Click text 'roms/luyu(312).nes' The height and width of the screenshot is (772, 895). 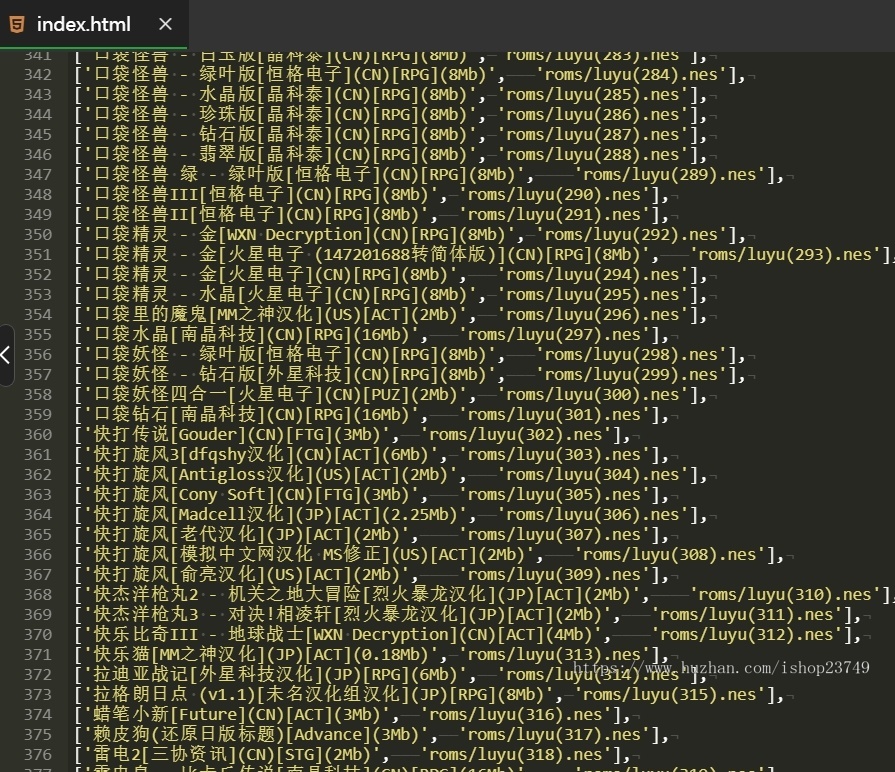746,634
